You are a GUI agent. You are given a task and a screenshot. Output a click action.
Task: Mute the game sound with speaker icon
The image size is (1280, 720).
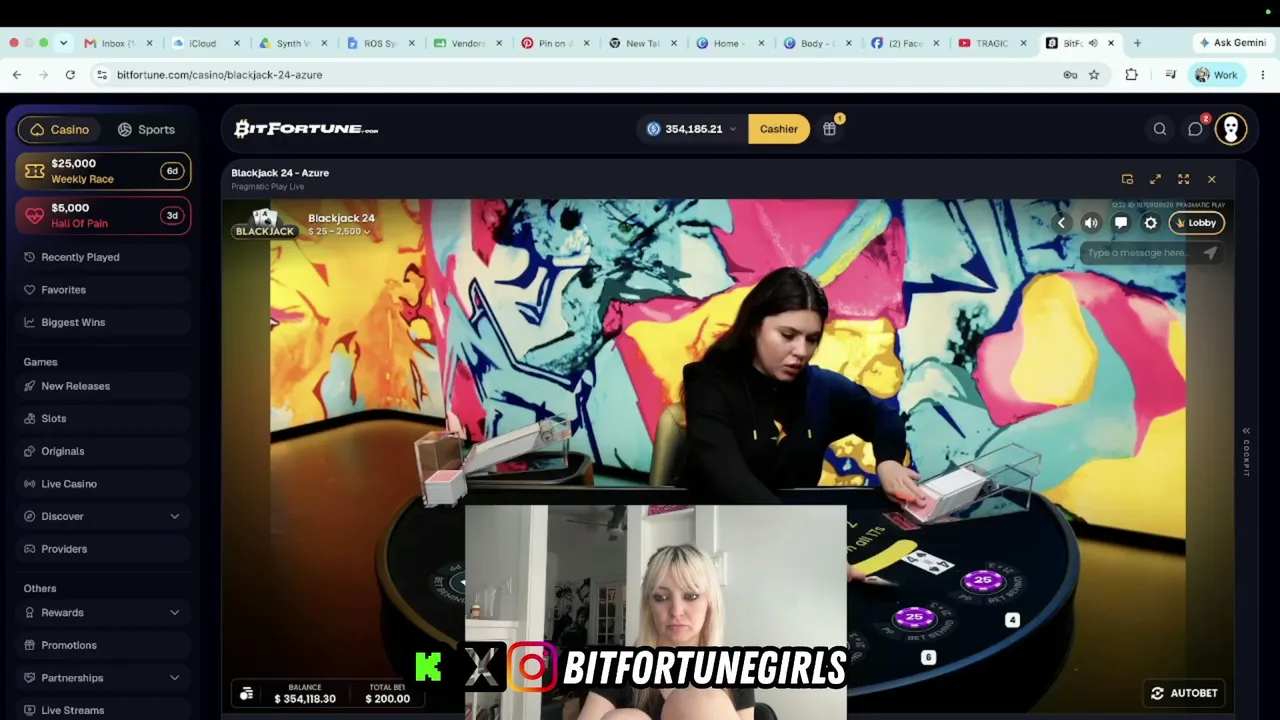[1091, 223]
